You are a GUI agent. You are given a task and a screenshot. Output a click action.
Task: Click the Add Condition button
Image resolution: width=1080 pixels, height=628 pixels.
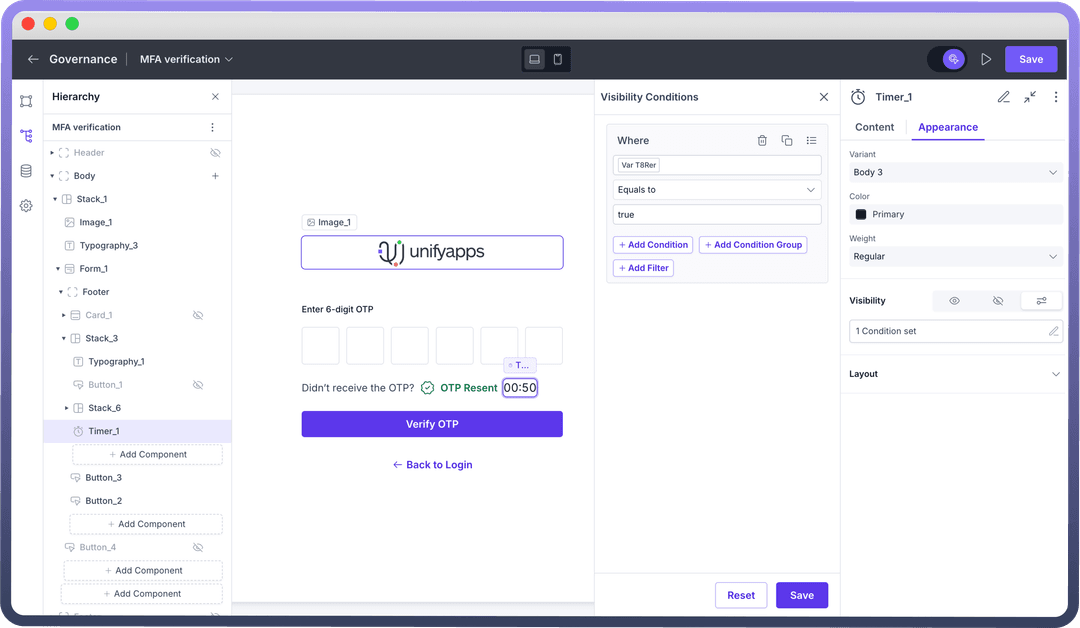point(653,245)
